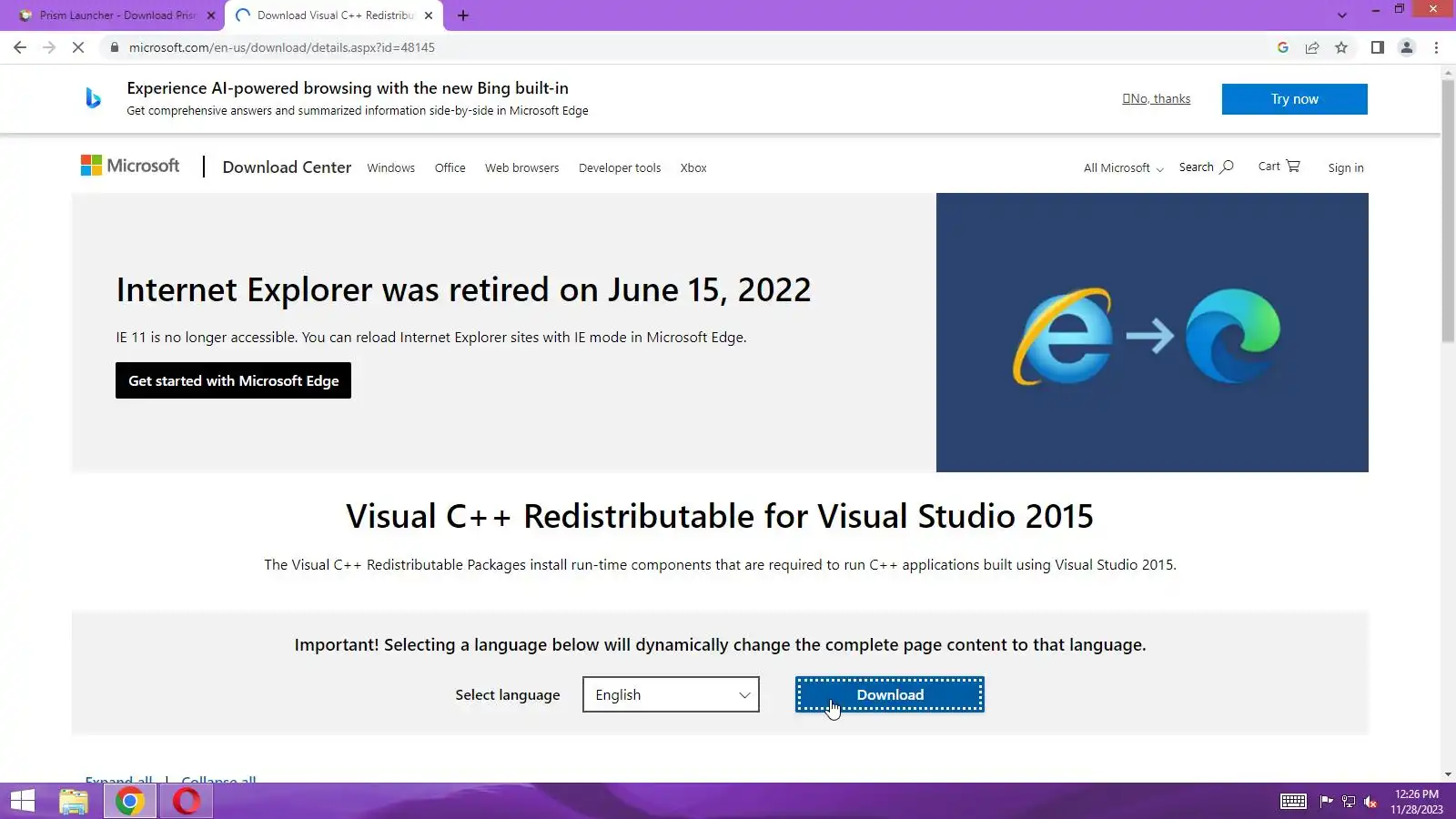This screenshot has width=1456, height=819.
Task: Go back to the previous page
Action: point(20,47)
